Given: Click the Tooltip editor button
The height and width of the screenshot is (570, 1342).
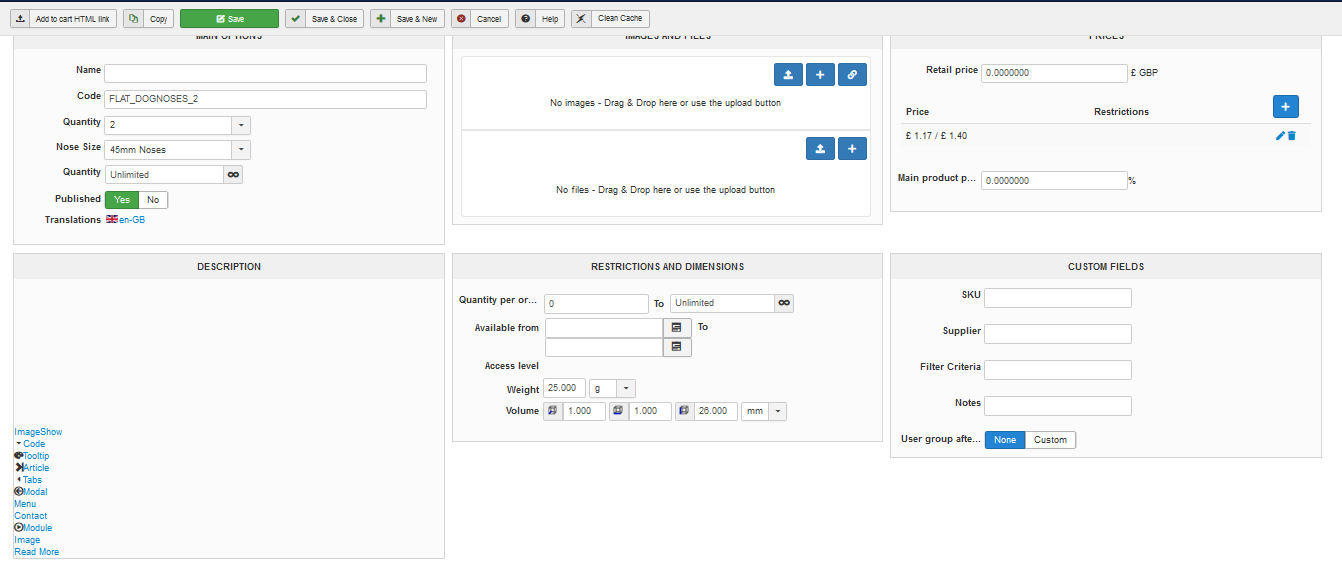Looking at the screenshot, I should (x=32, y=456).
